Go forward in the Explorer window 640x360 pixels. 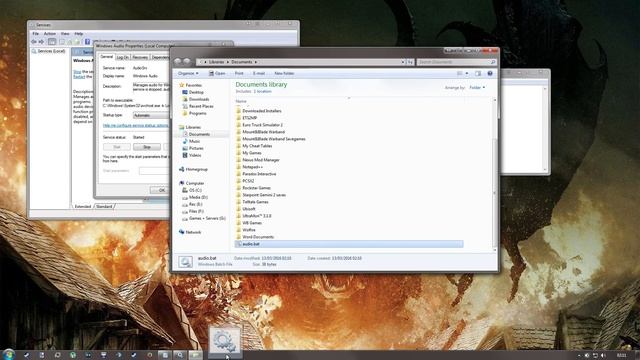coord(187,62)
